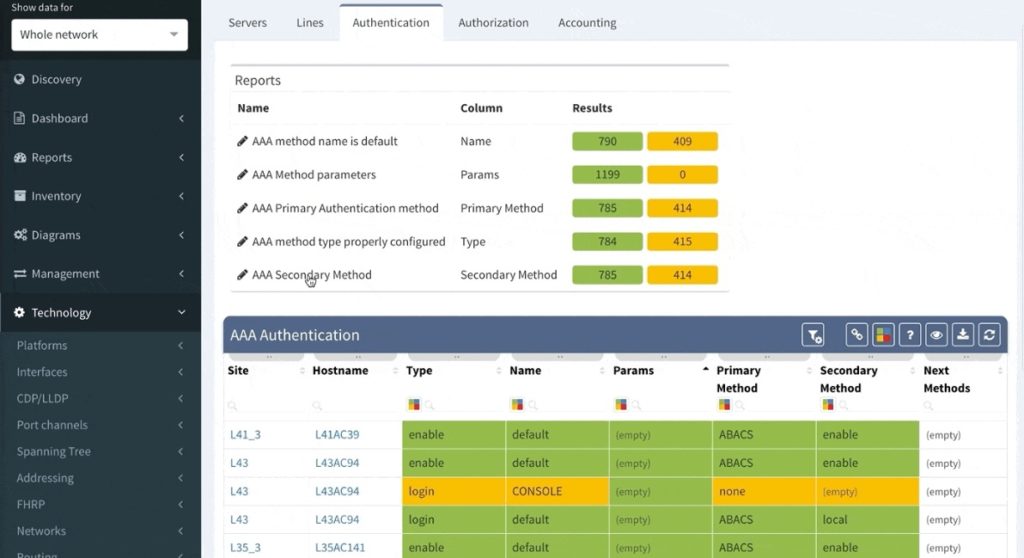
Task: Click the download export icon
Action: pos(963,335)
